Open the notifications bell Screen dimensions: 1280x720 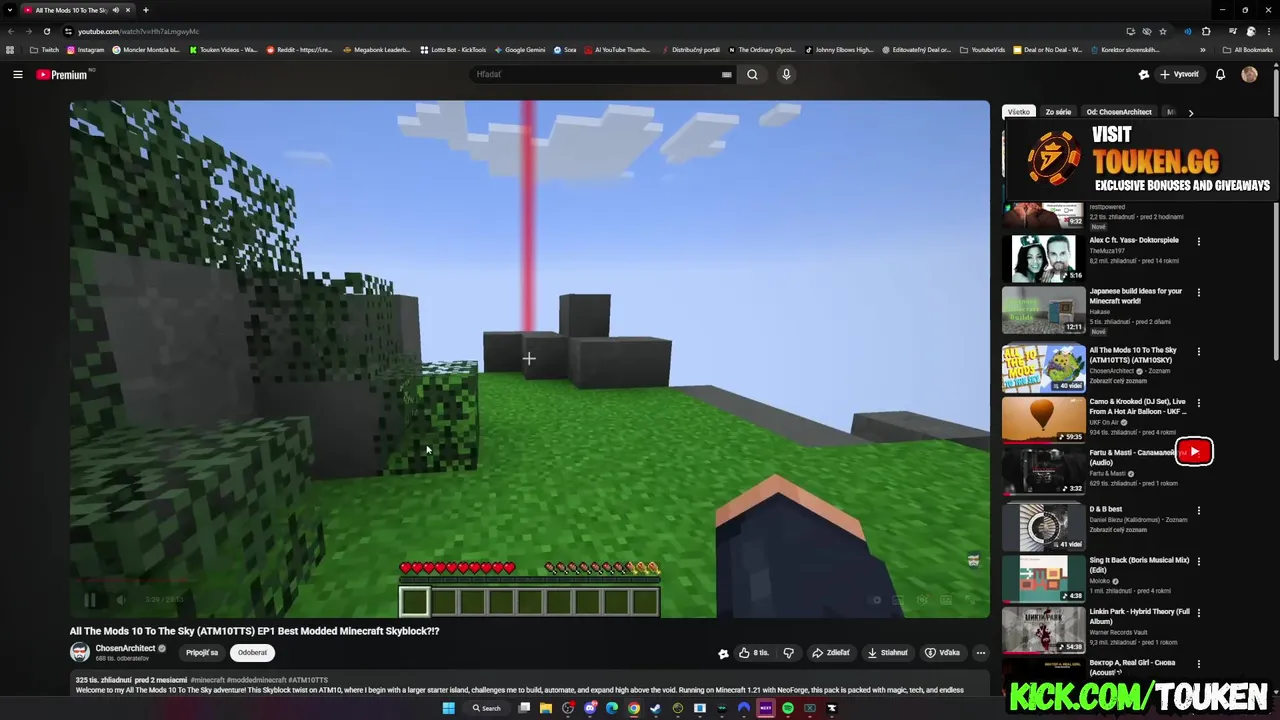point(1220,74)
